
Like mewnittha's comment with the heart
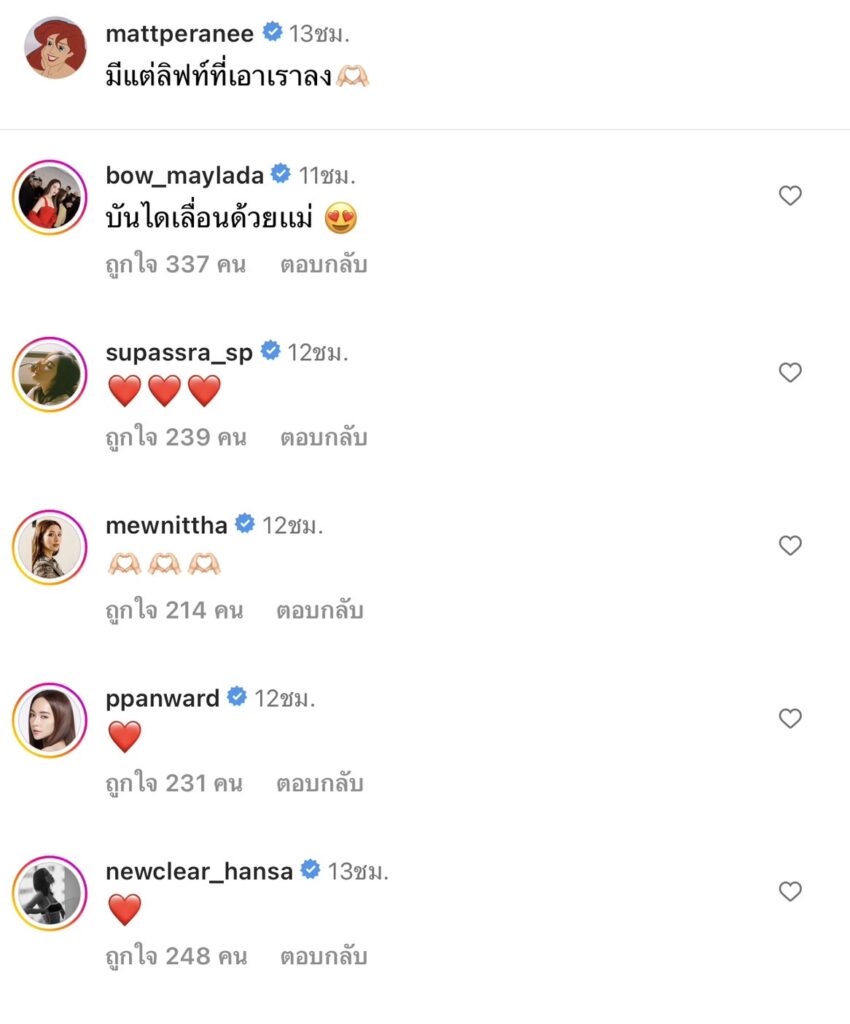coord(790,545)
